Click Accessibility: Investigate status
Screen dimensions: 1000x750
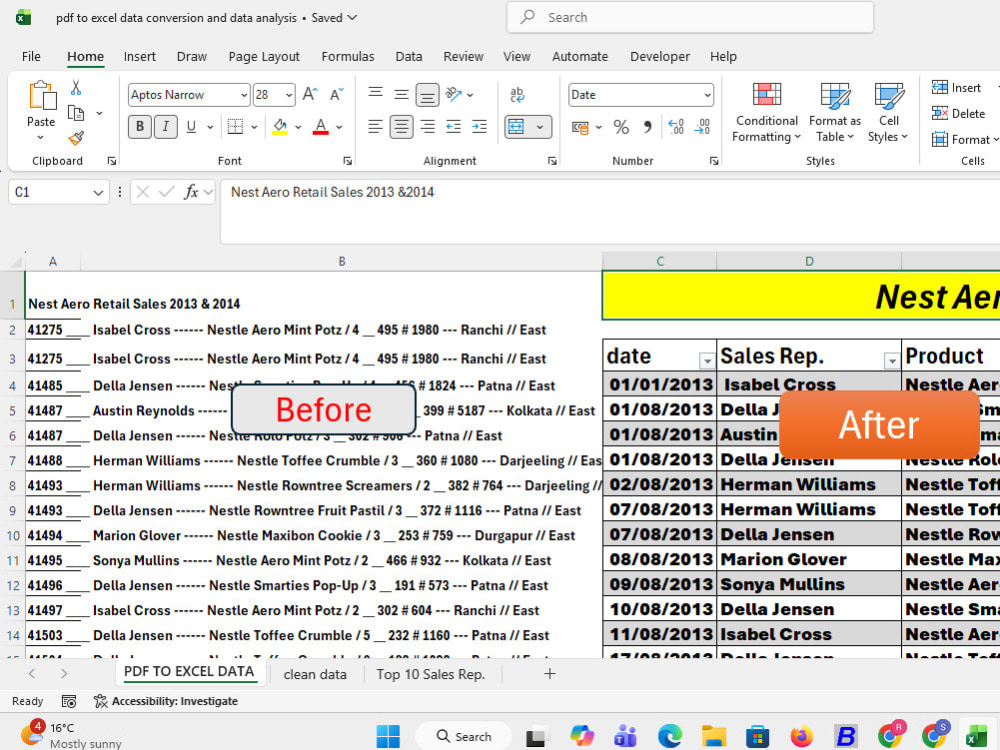tap(165, 701)
